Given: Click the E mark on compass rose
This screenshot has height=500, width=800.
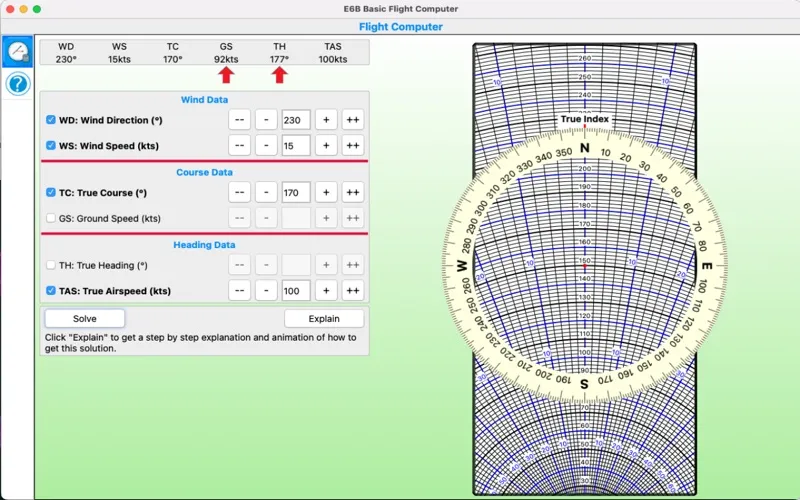Looking at the screenshot, I should 707,266.
